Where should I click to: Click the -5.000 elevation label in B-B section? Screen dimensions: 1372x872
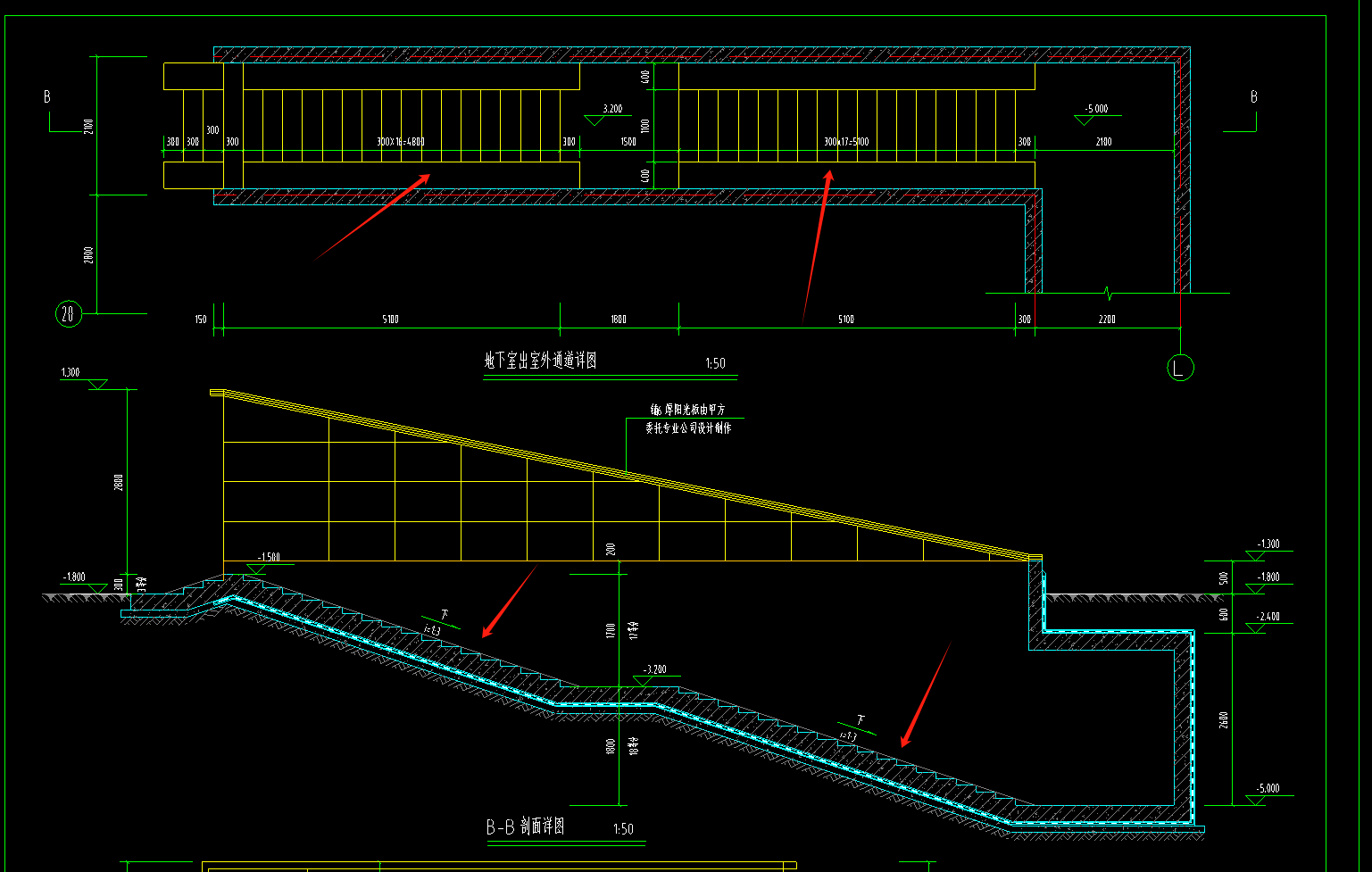point(1268,788)
